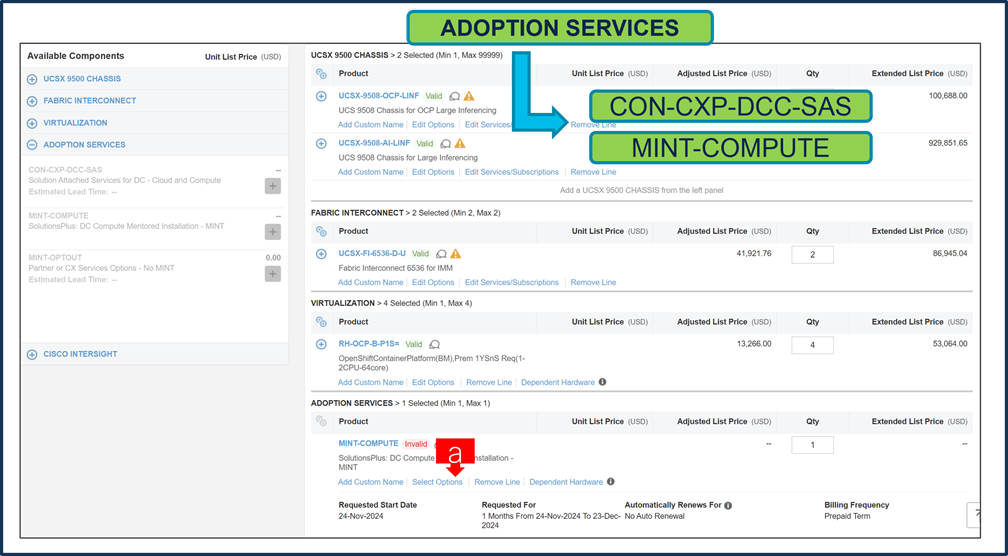Click the Valid badge on RH-OCP-B-P1S=
Screen dimensions: 1008x556
click(414, 345)
